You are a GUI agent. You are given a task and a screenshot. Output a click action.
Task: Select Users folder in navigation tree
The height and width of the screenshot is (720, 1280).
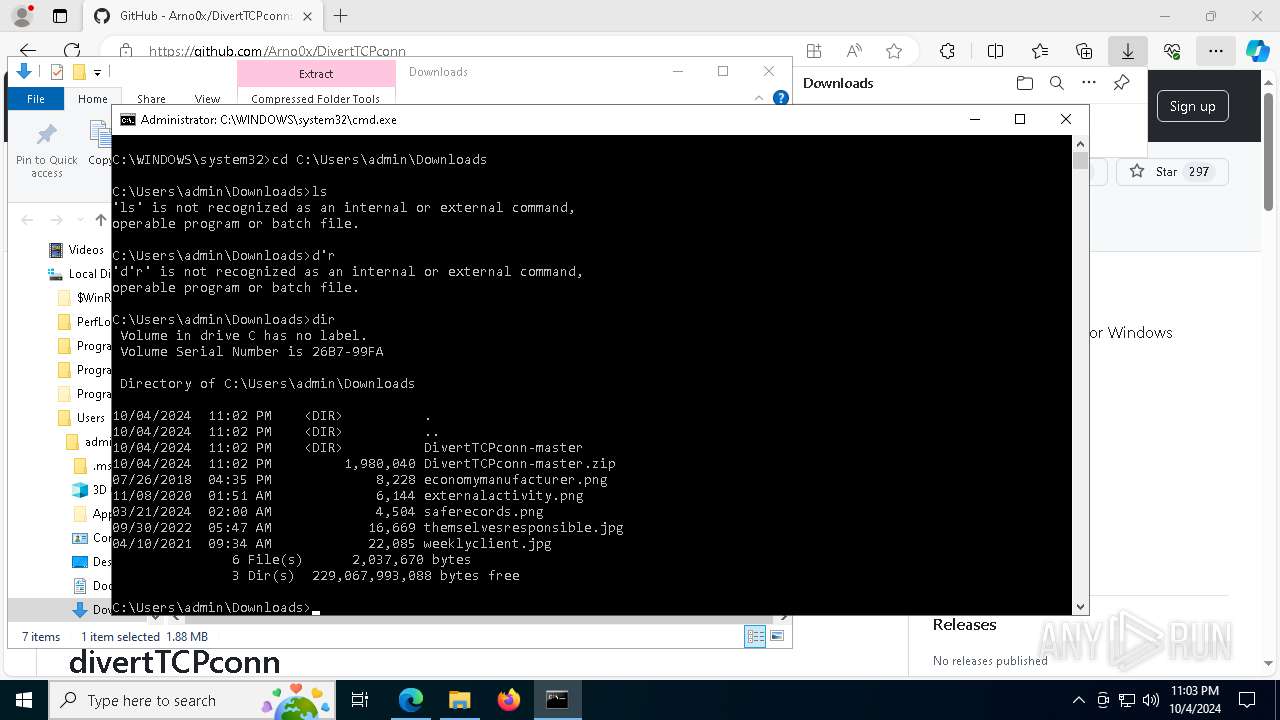click(81, 418)
